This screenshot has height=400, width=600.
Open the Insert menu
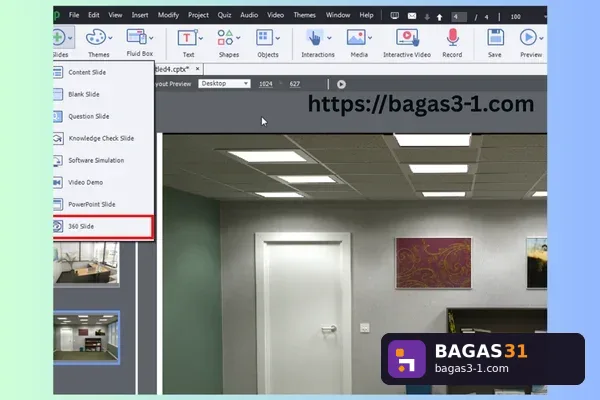click(x=140, y=15)
